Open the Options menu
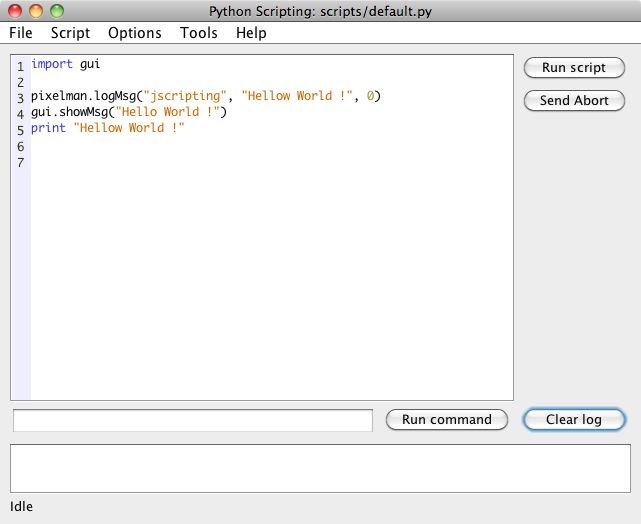The image size is (641, 524). tap(134, 33)
